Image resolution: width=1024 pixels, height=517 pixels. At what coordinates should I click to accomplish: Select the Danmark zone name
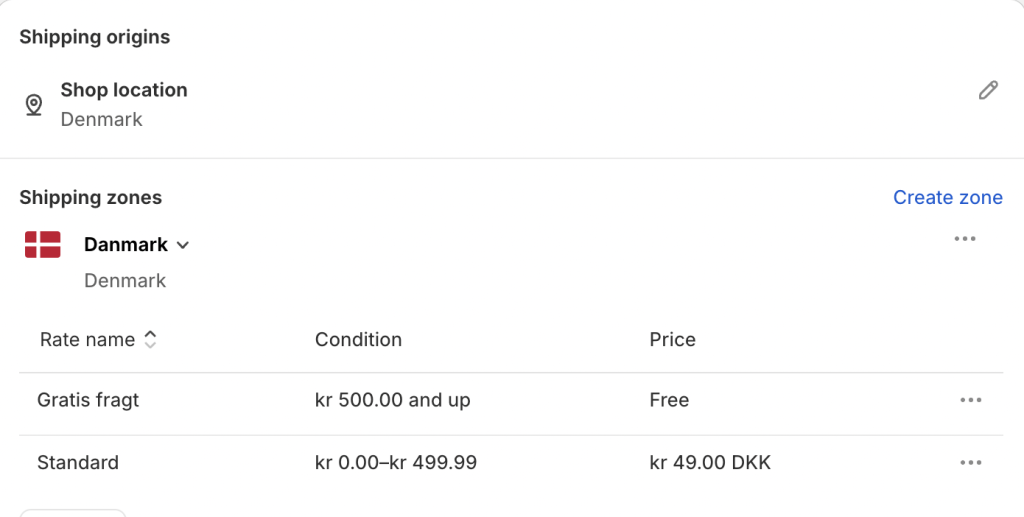126,245
